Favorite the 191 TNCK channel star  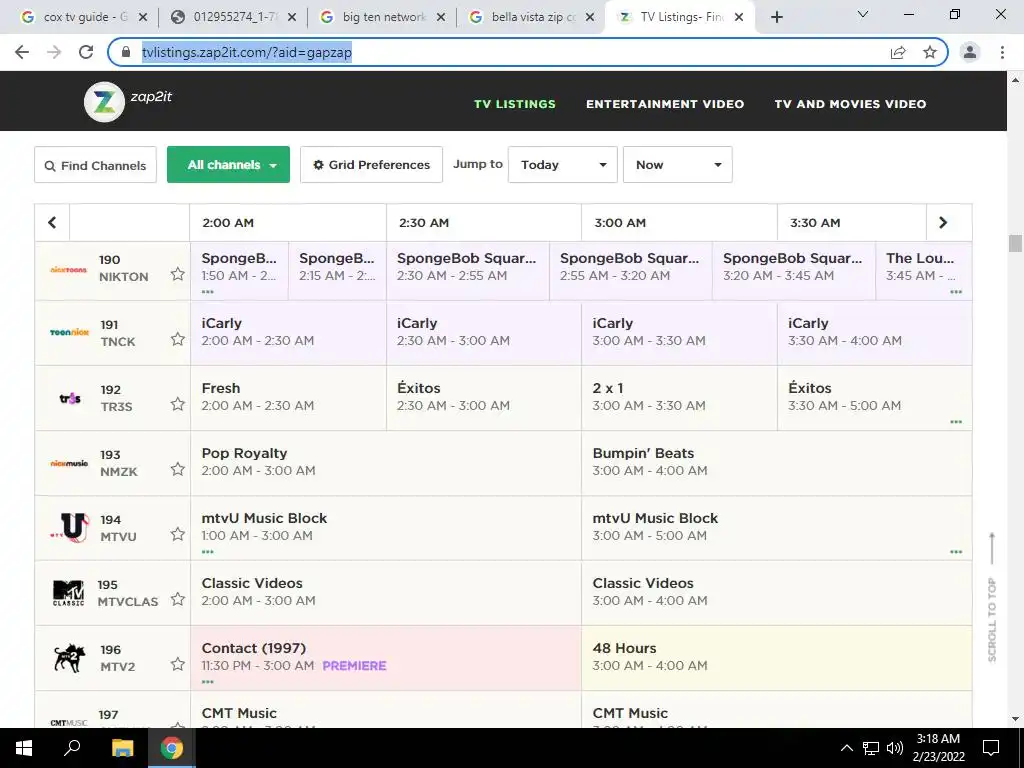click(178, 339)
